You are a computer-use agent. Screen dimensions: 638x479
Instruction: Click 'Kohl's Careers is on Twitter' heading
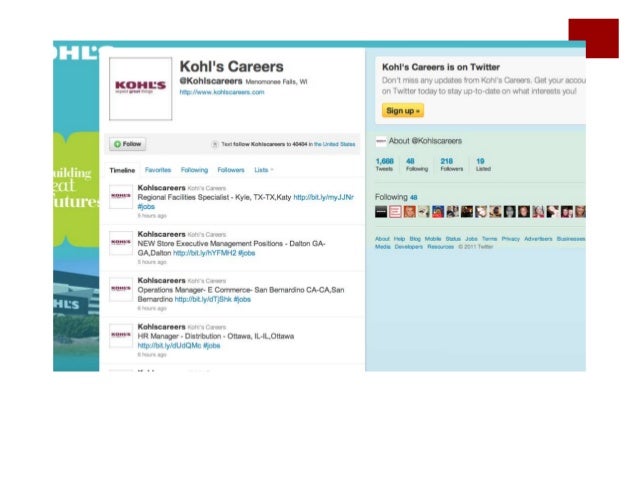[441, 67]
